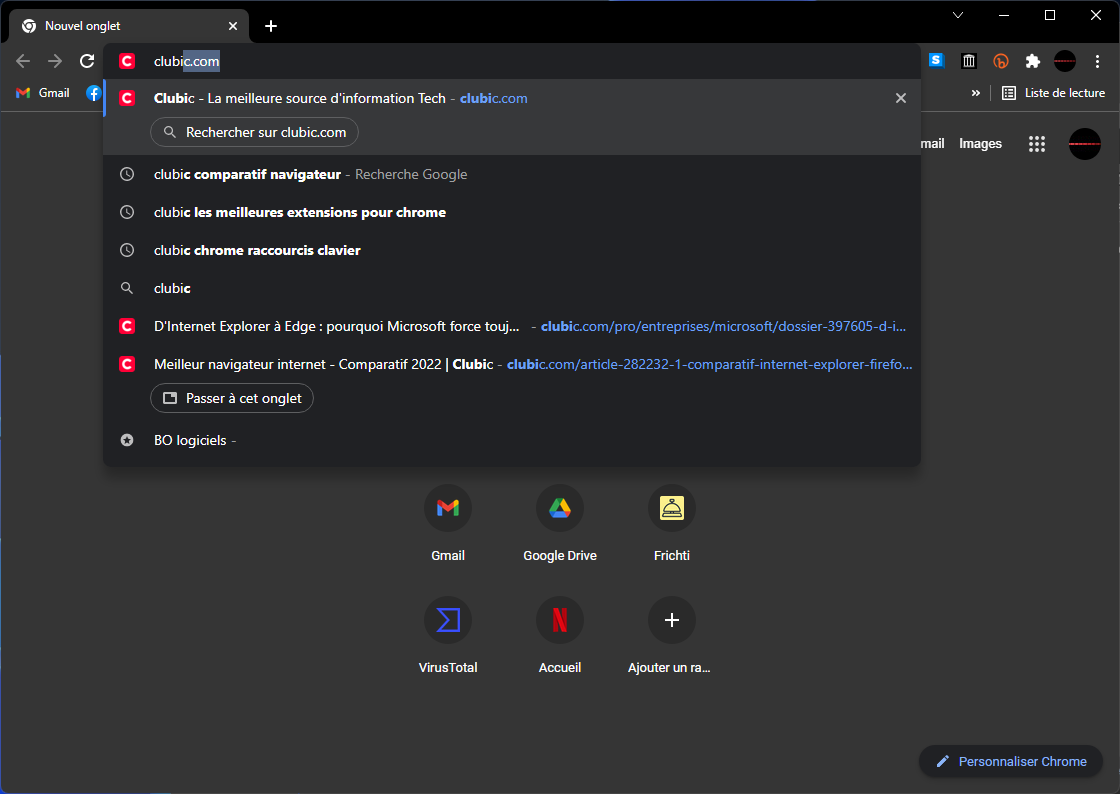The height and width of the screenshot is (794, 1120).
Task: Click Passer à cet onglet button
Action: point(232,398)
